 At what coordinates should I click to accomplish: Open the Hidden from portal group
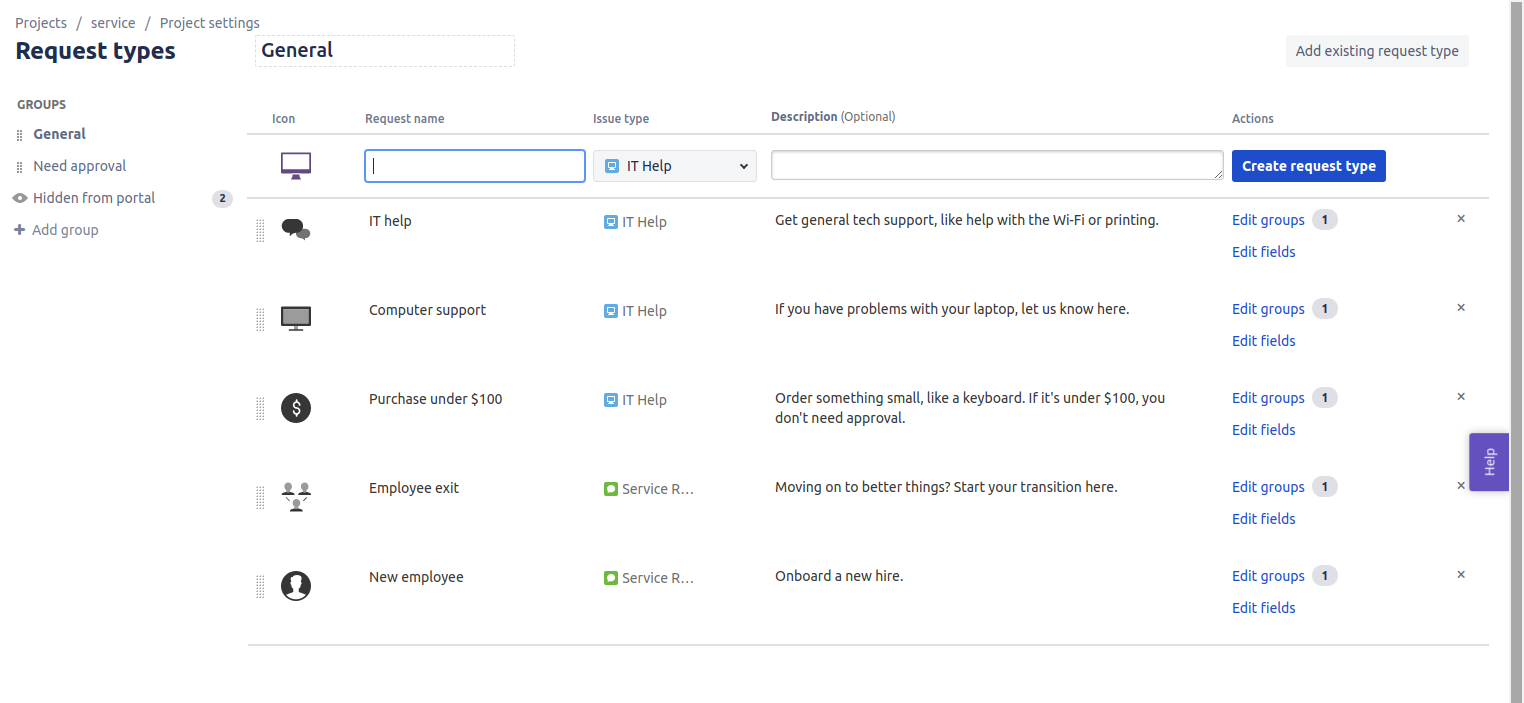tap(94, 198)
